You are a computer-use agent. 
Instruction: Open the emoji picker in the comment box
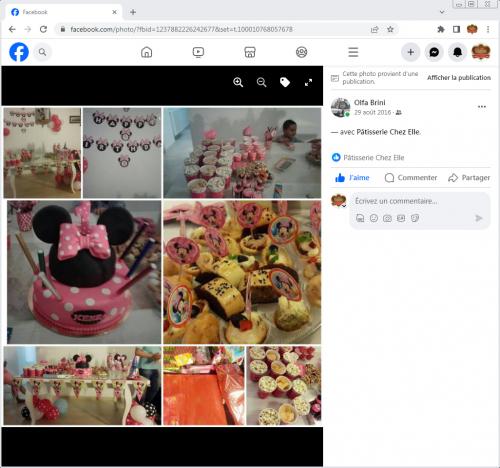point(374,218)
